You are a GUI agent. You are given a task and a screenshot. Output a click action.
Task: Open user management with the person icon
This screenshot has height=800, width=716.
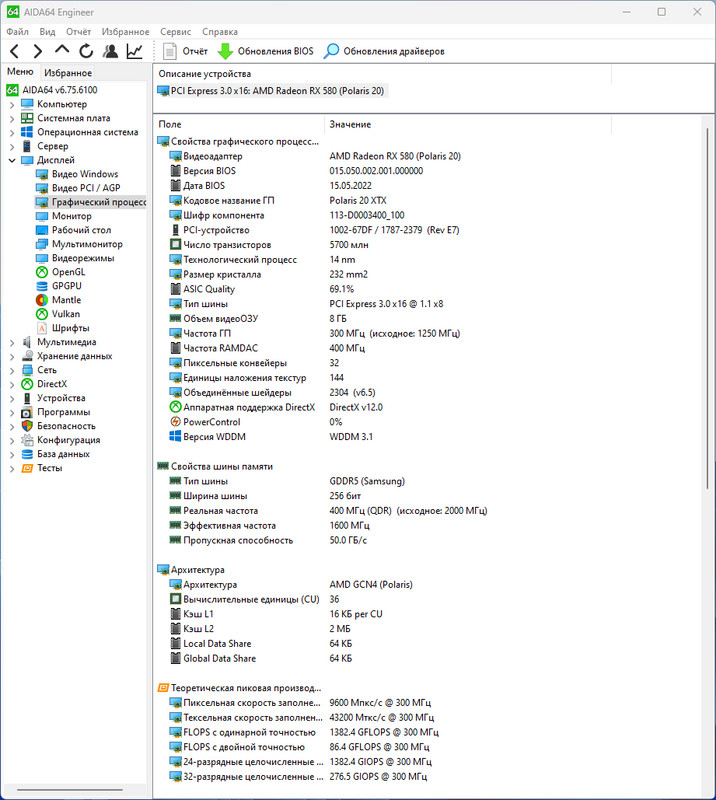tap(110, 51)
